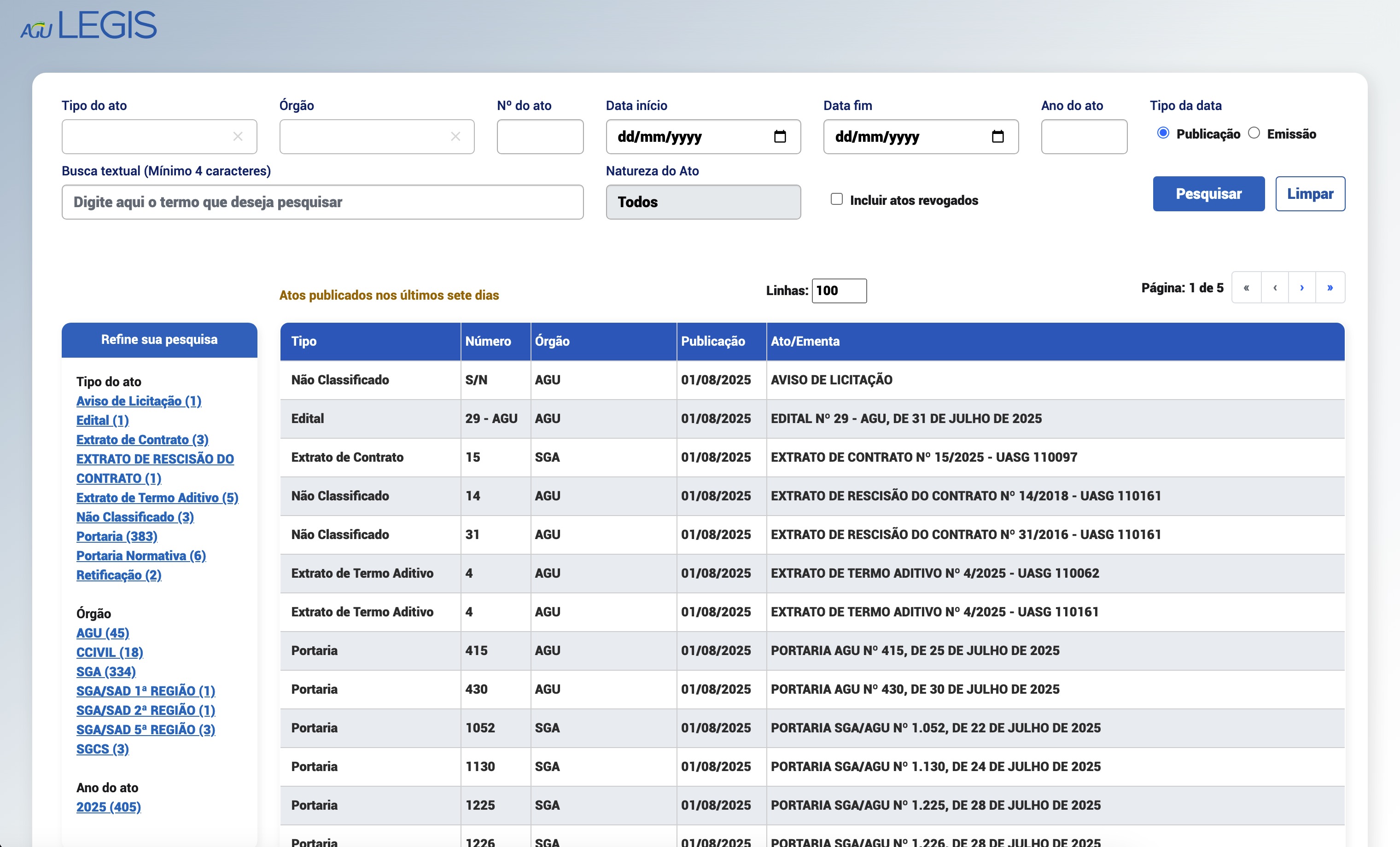The image size is (1400, 847).
Task: Click the Refine sua pesquisa panel header
Action: [160, 340]
